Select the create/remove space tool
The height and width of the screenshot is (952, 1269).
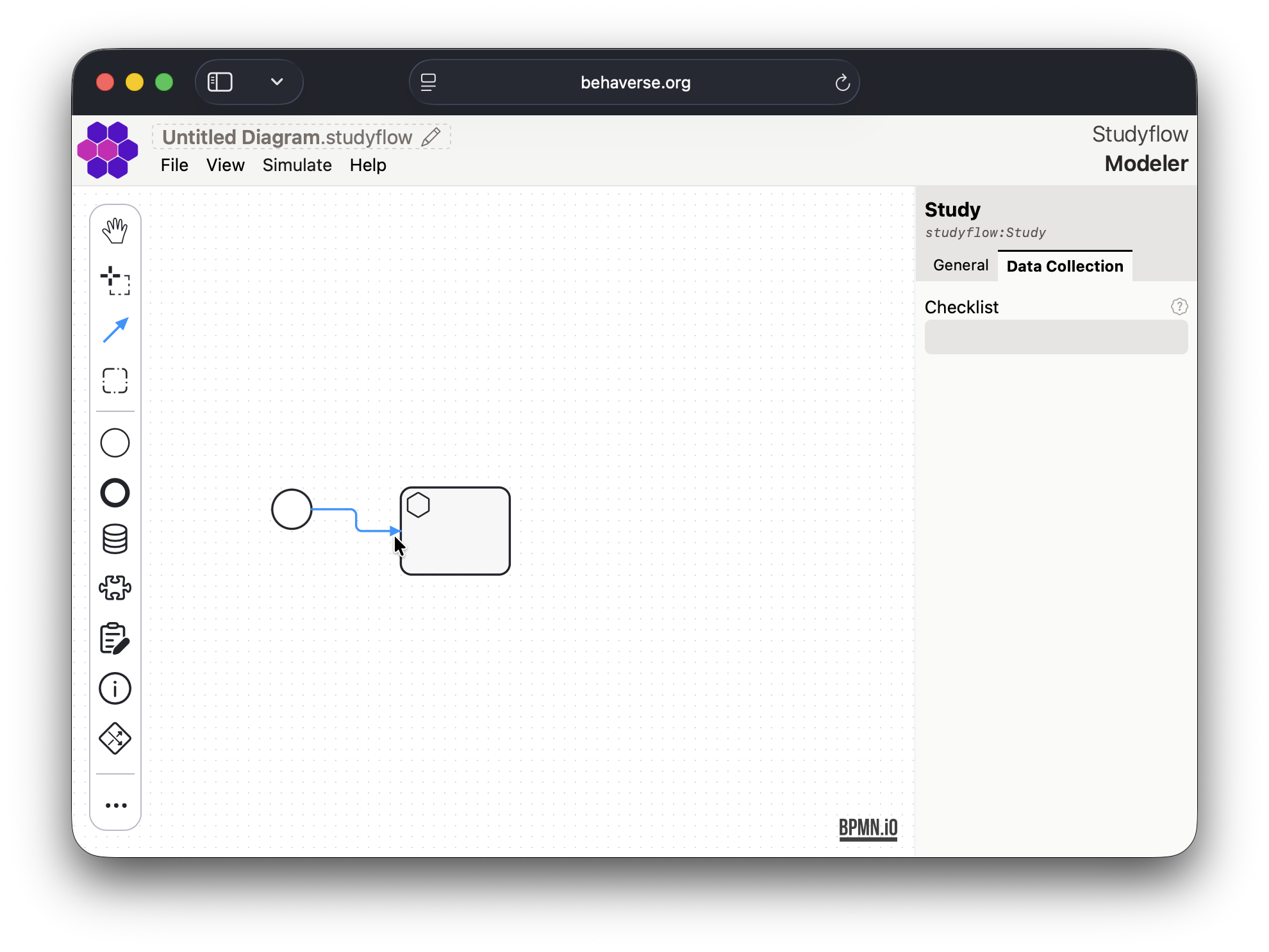click(115, 281)
